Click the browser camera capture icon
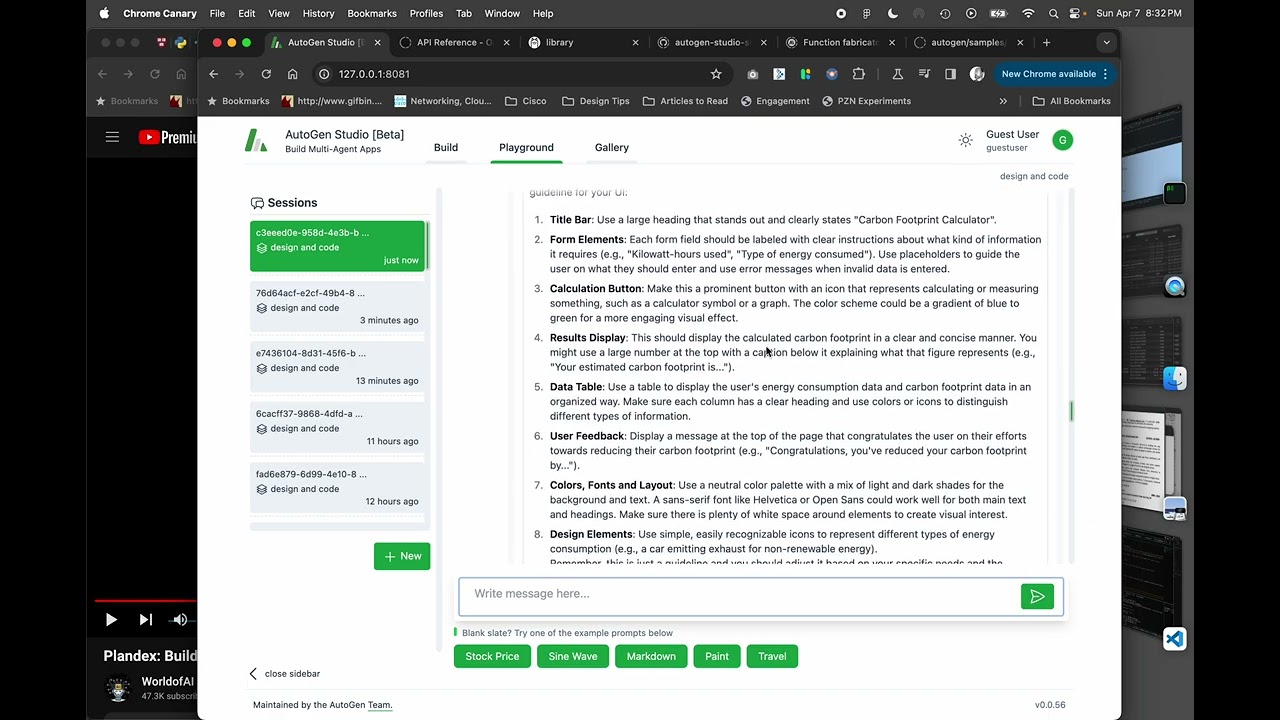Screen dimensions: 1280x720 pyautogui.click(x=752, y=74)
